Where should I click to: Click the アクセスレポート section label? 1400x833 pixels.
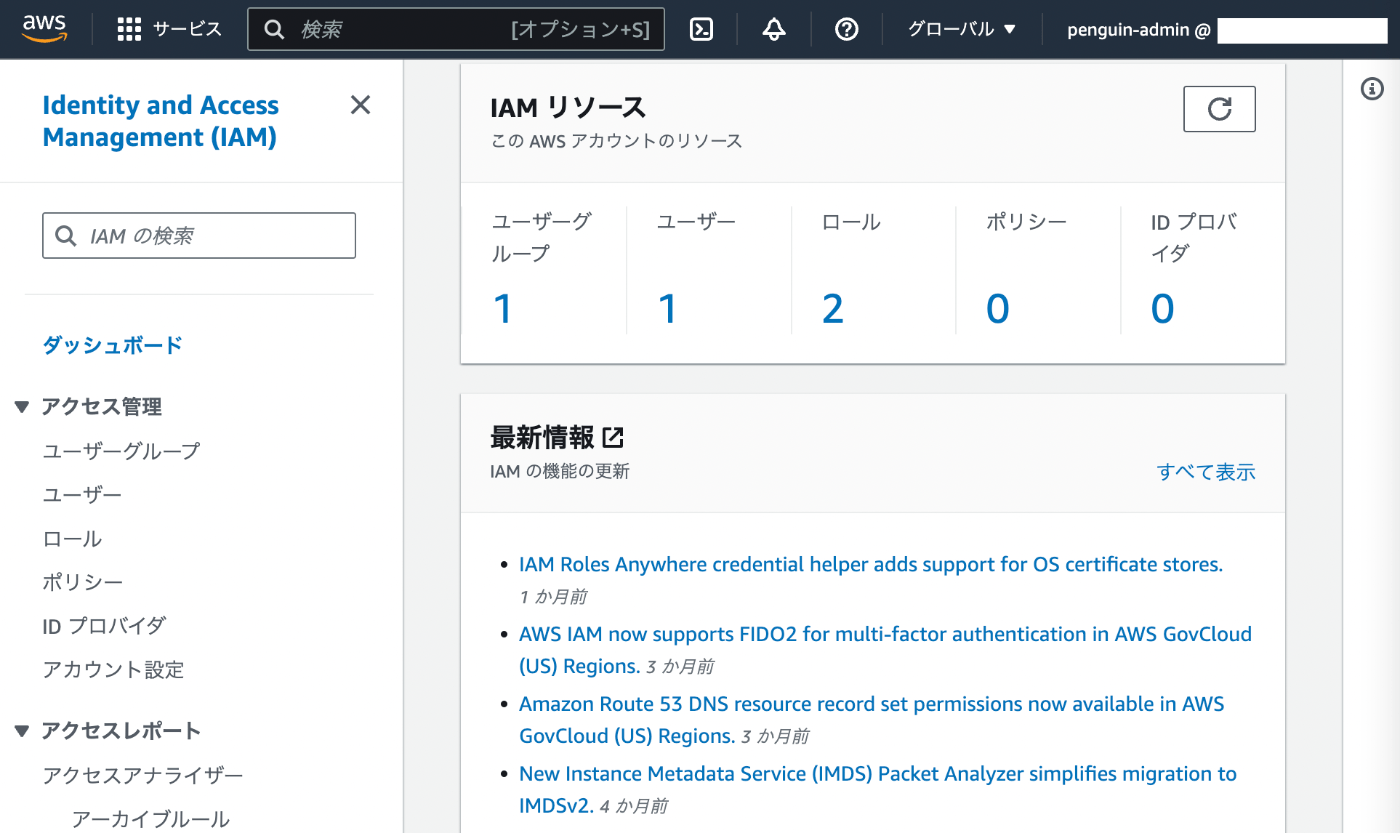121,731
